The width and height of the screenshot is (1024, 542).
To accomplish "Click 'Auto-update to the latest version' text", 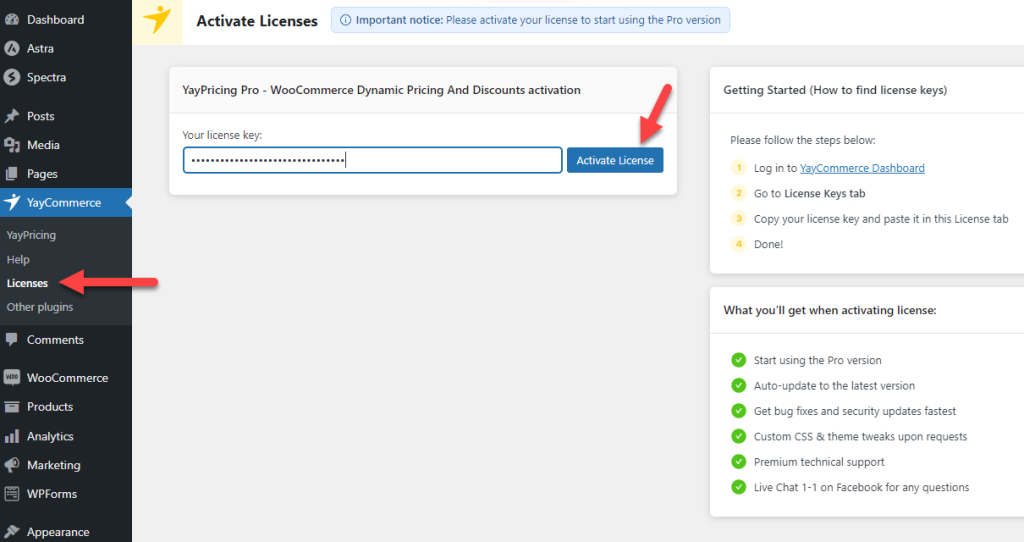I will tap(835, 386).
